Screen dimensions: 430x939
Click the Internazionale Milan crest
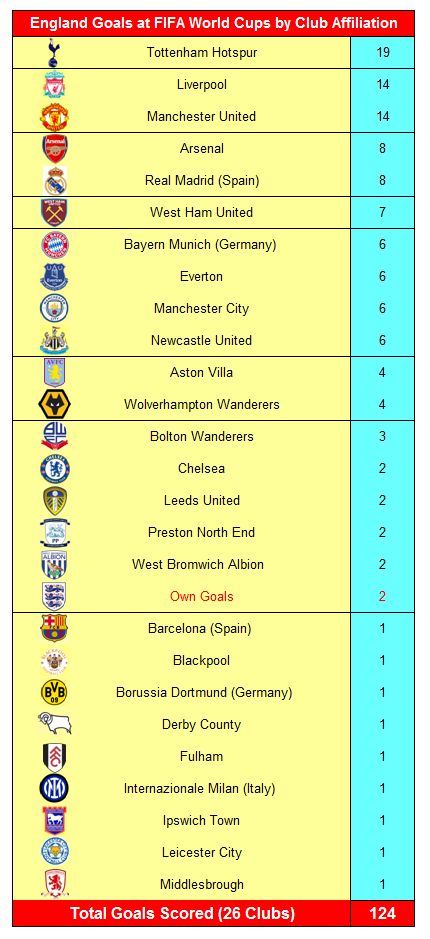point(54,788)
